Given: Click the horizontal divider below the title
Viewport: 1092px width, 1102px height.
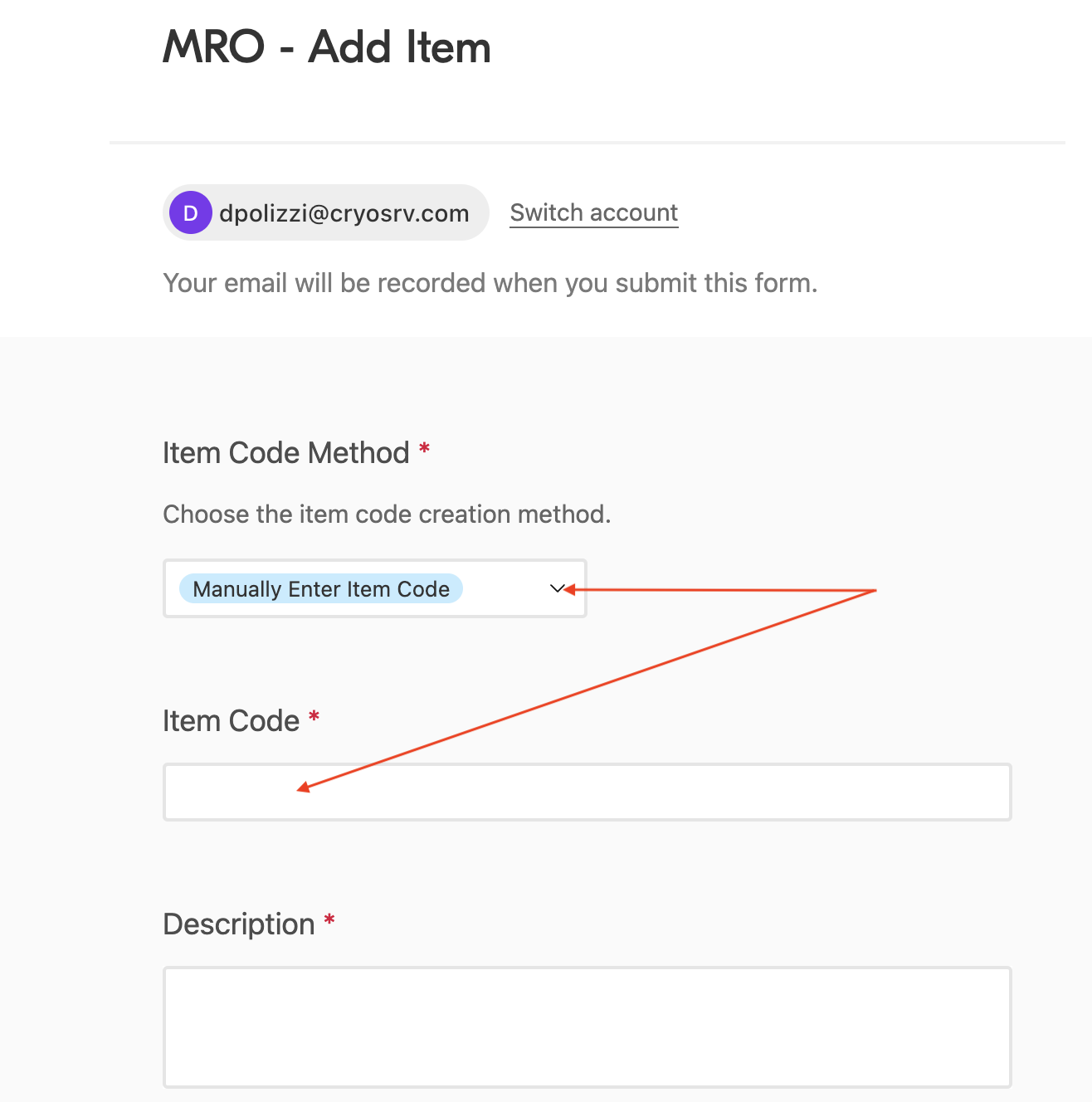Looking at the screenshot, I should (x=587, y=143).
